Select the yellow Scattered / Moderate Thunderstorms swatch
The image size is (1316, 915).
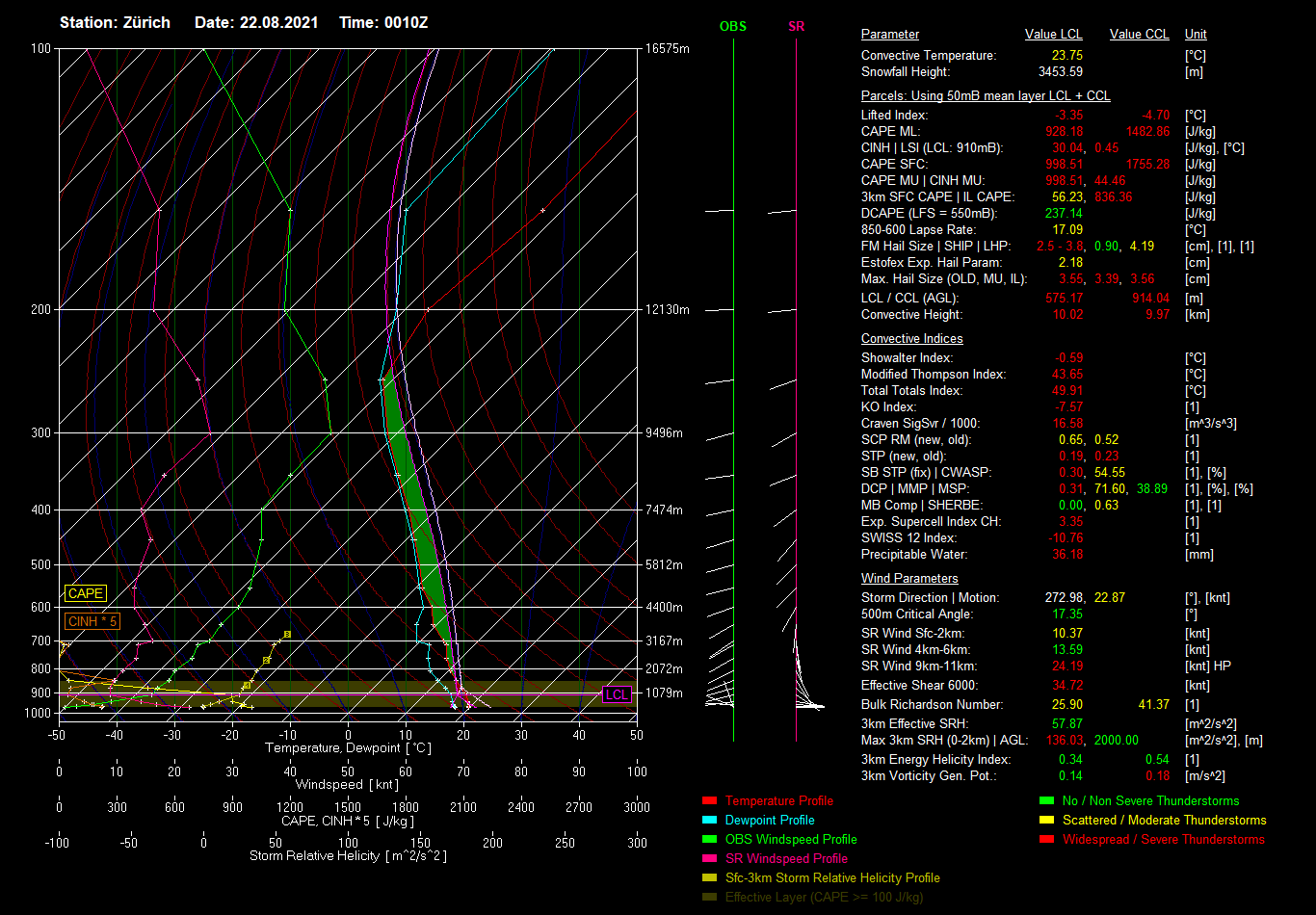1047,821
